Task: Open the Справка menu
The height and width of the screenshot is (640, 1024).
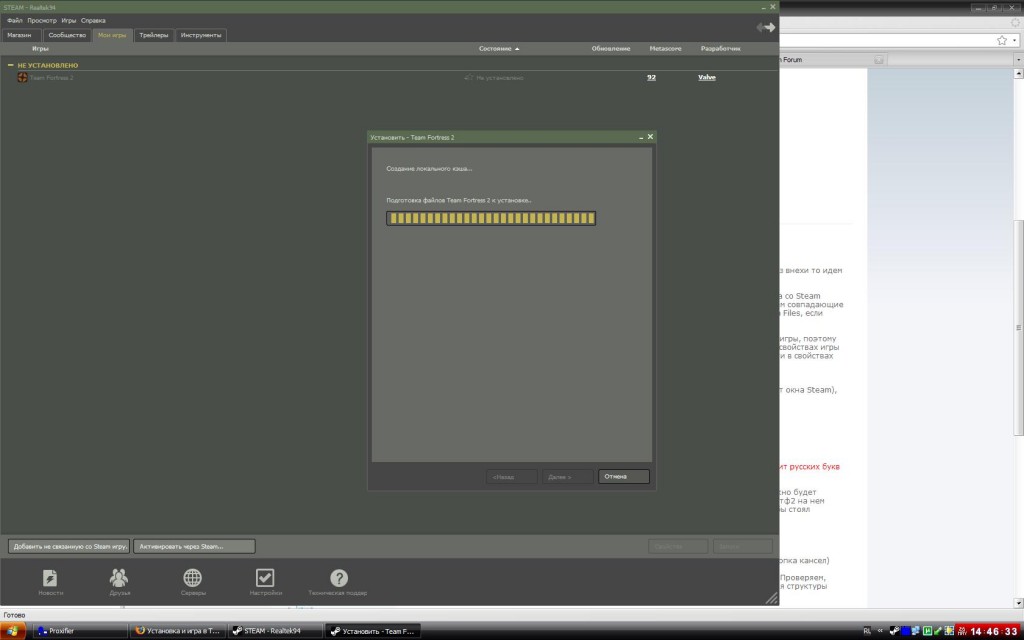Action: click(x=93, y=21)
